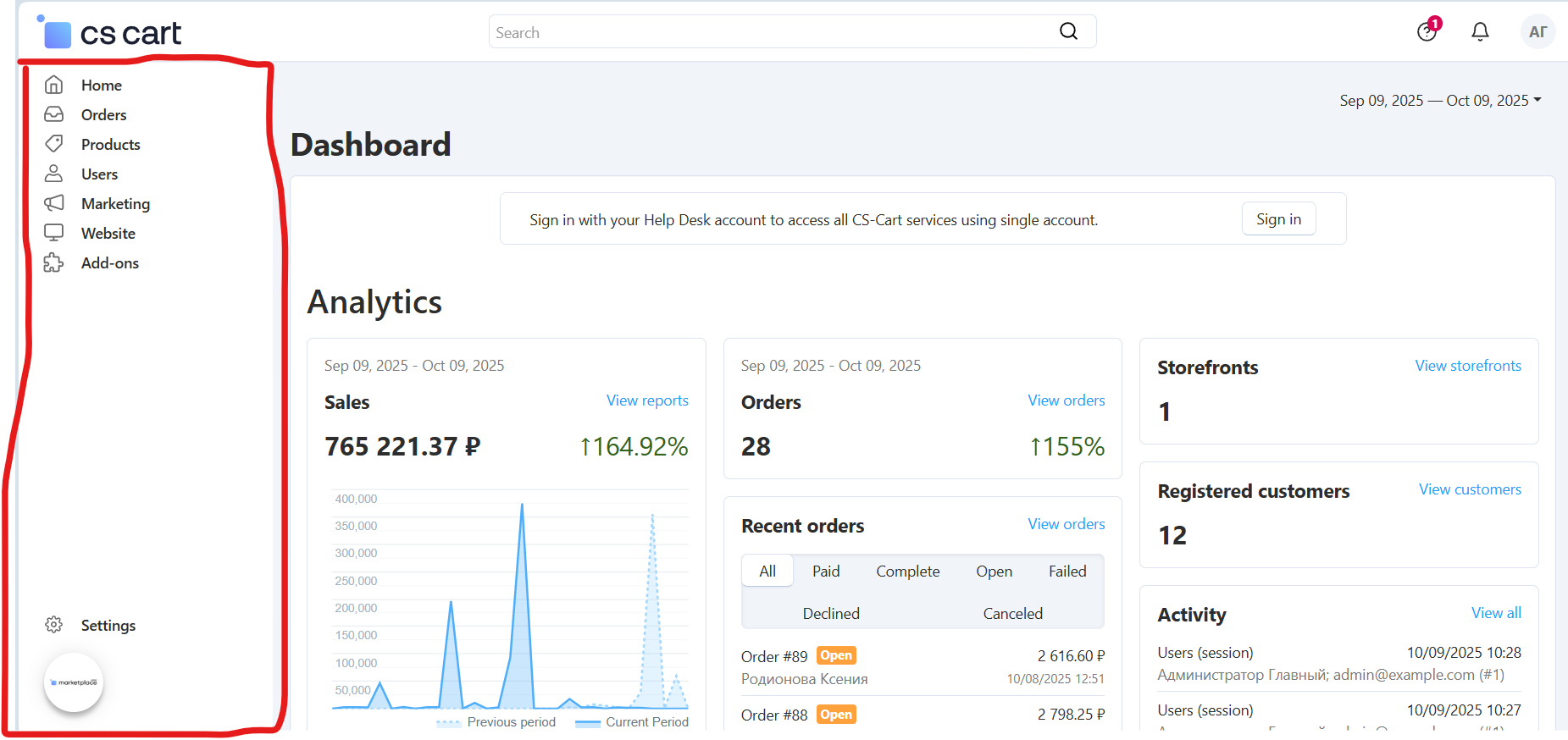Select the Complete orders tab
The image size is (1568, 740).
907,572
